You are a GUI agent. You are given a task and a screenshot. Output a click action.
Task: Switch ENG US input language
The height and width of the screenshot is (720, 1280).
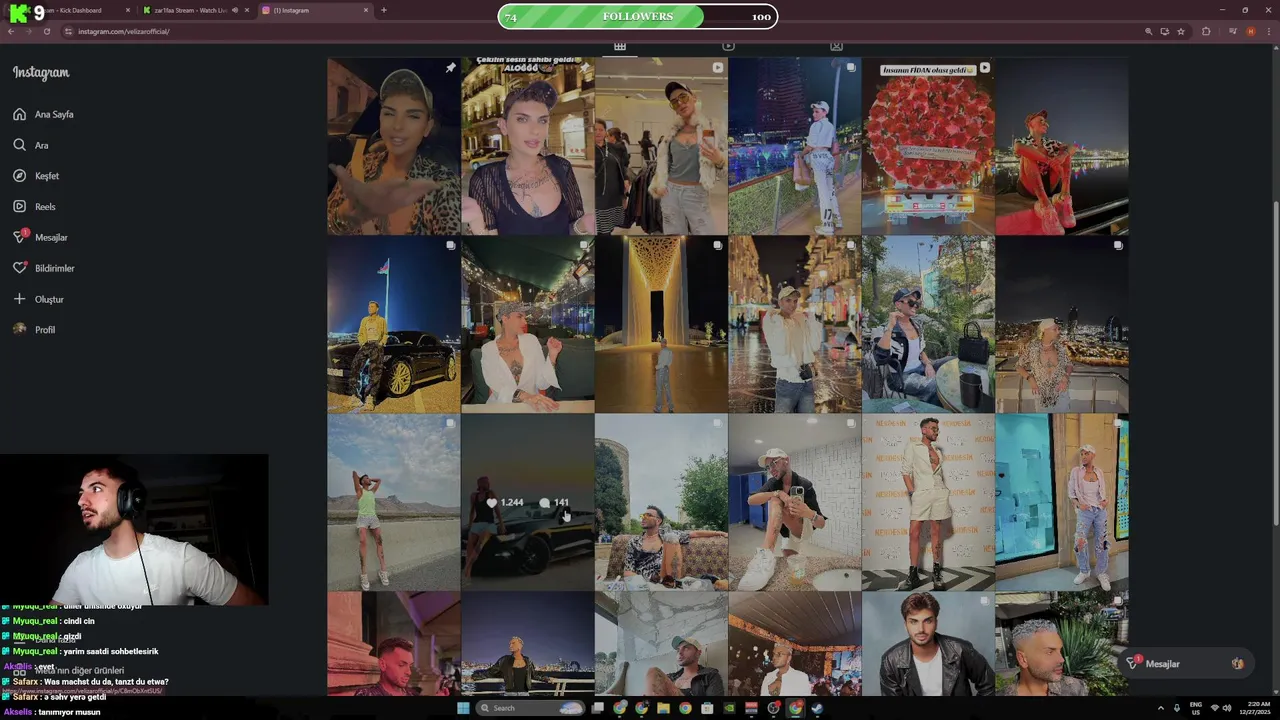[1195, 708]
